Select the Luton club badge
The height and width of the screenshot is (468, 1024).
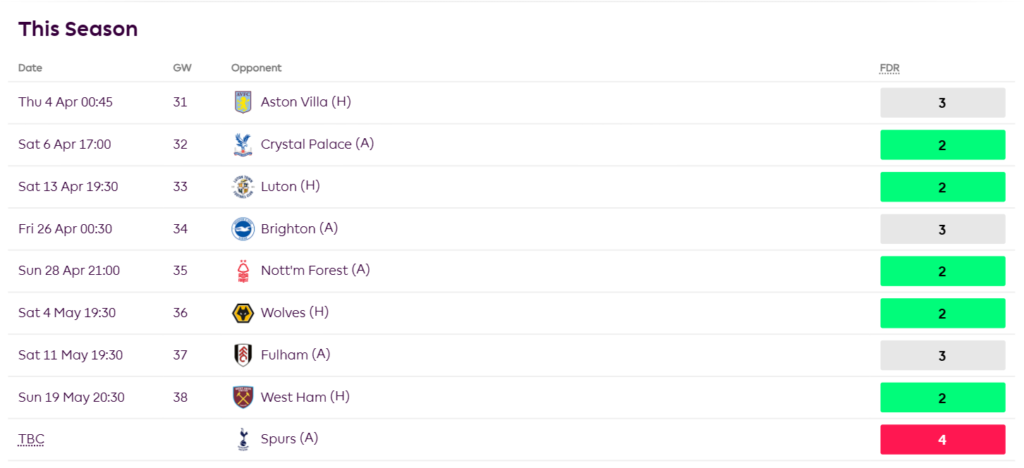243,186
